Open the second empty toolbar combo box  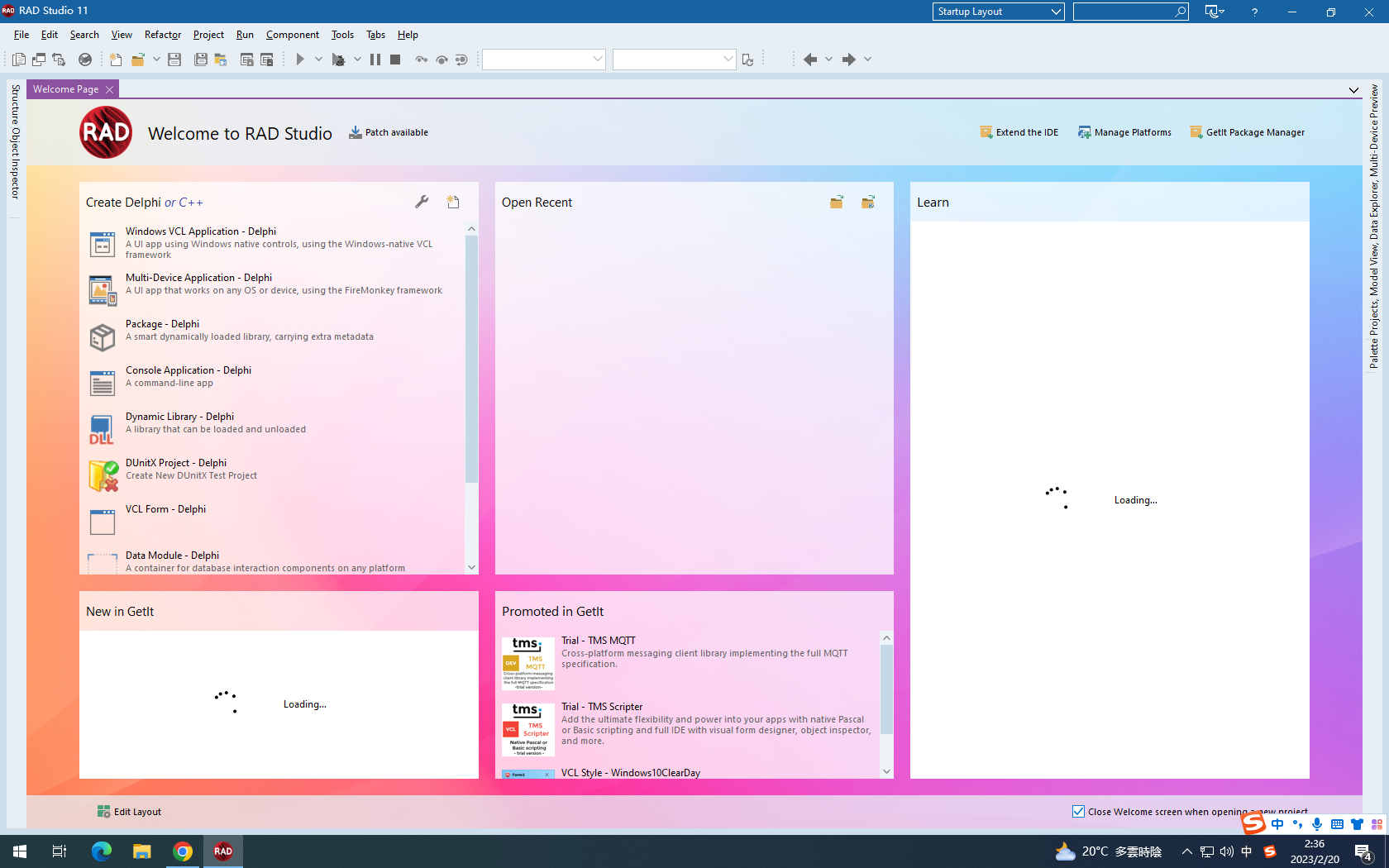click(674, 60)
